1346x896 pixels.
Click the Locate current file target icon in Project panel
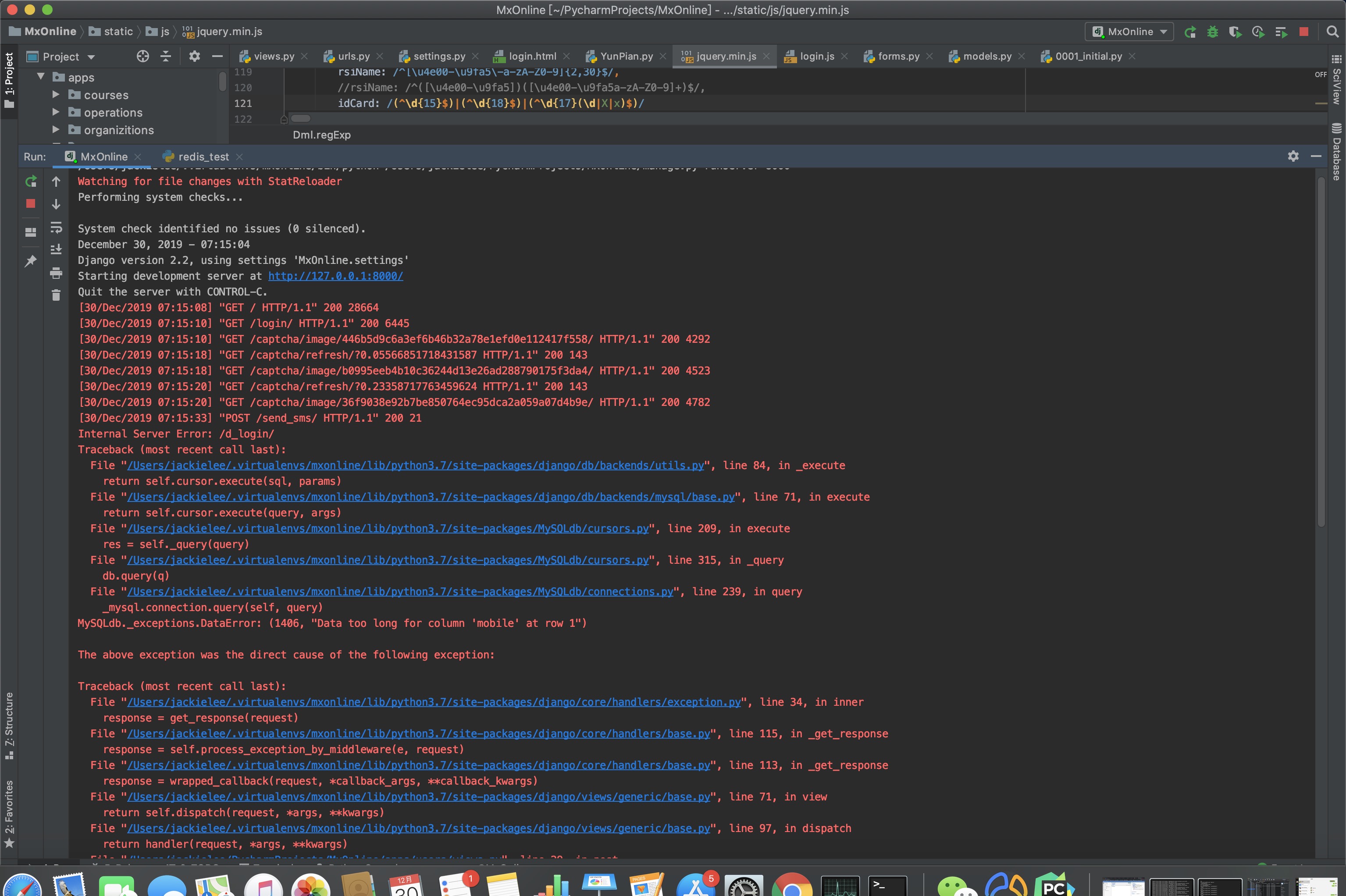point(143,56)
